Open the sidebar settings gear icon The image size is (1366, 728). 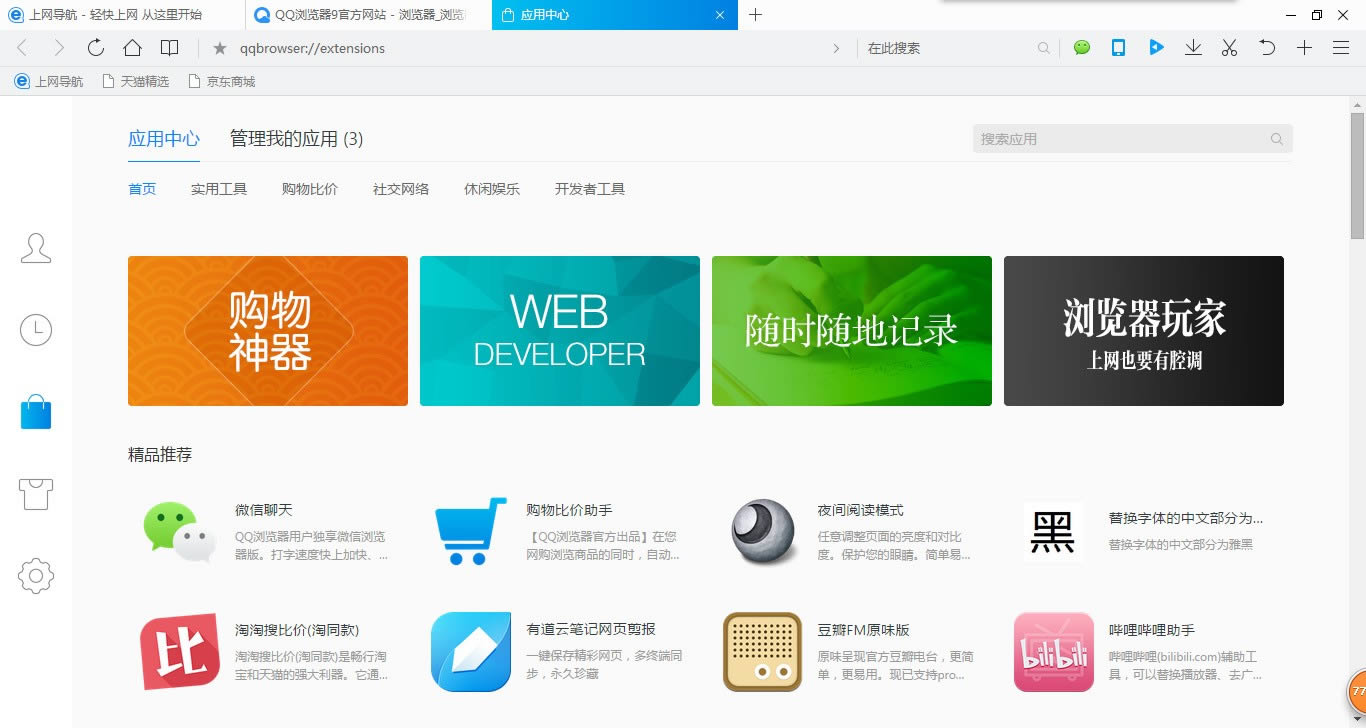pyautogui.click(x=36, y=575)
